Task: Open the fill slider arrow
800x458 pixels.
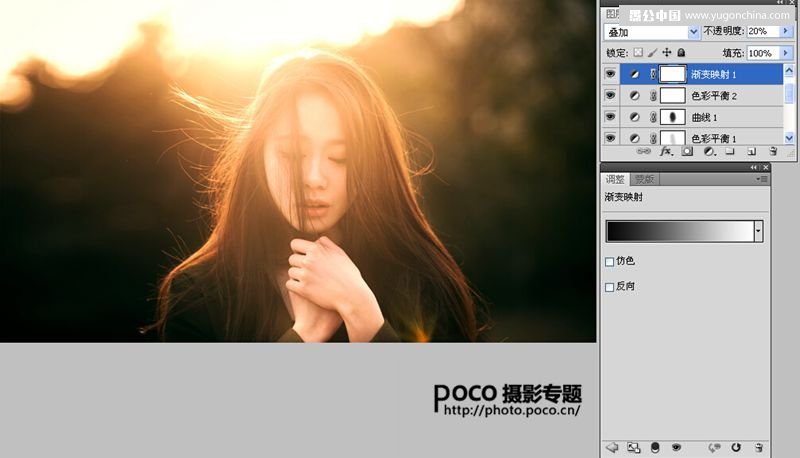Action: [x=786, y=53]
